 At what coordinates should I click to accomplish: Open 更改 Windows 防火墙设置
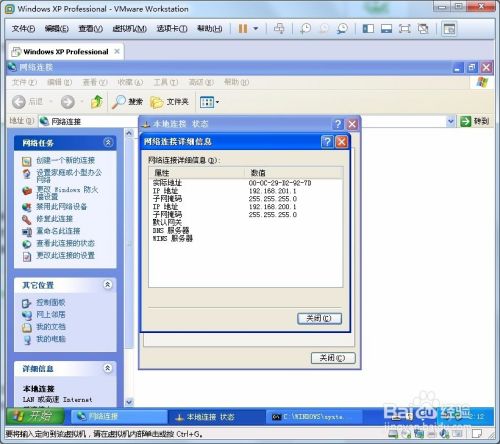(x=67, y=193)
